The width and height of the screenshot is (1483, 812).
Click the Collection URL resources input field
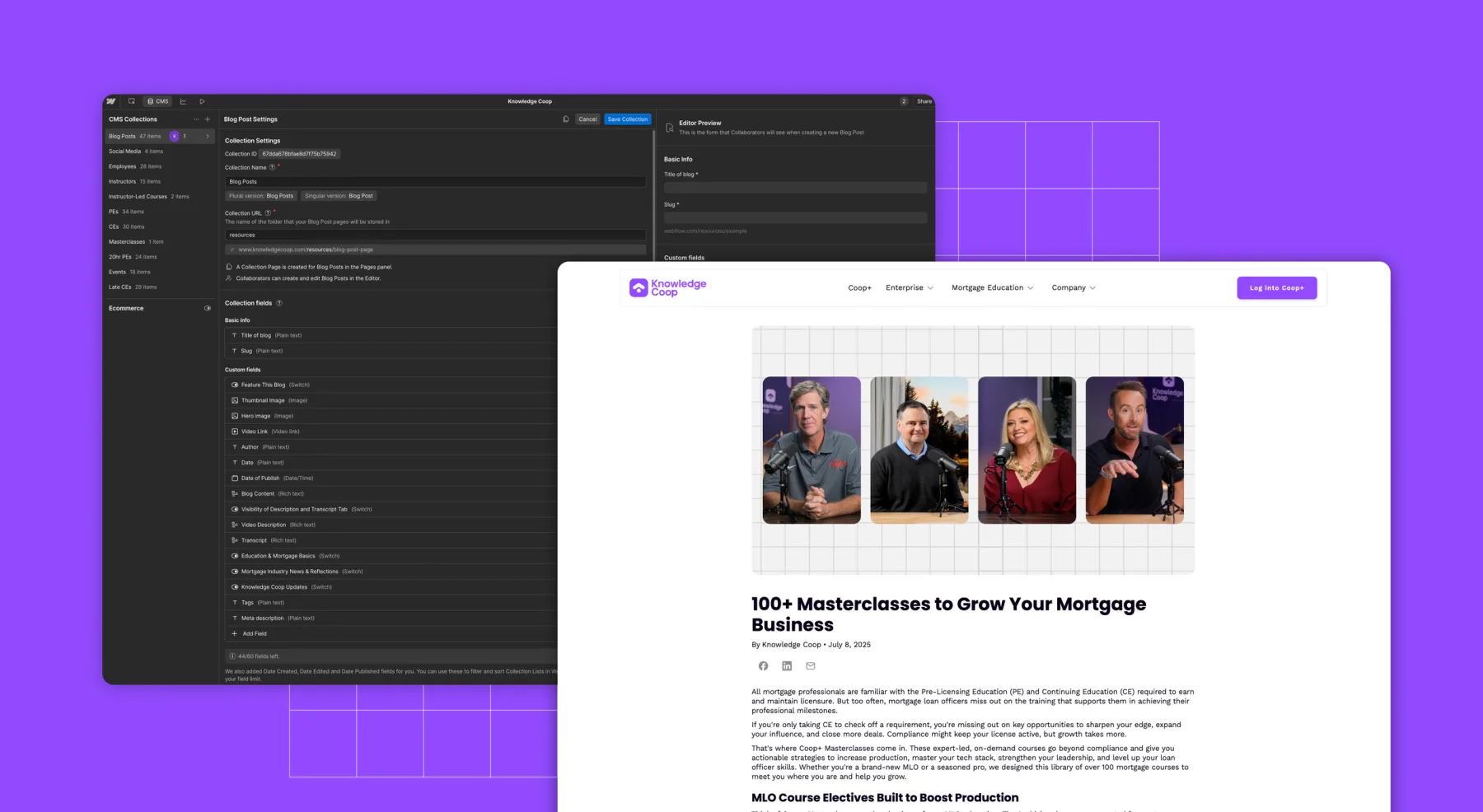coord(436,236)
